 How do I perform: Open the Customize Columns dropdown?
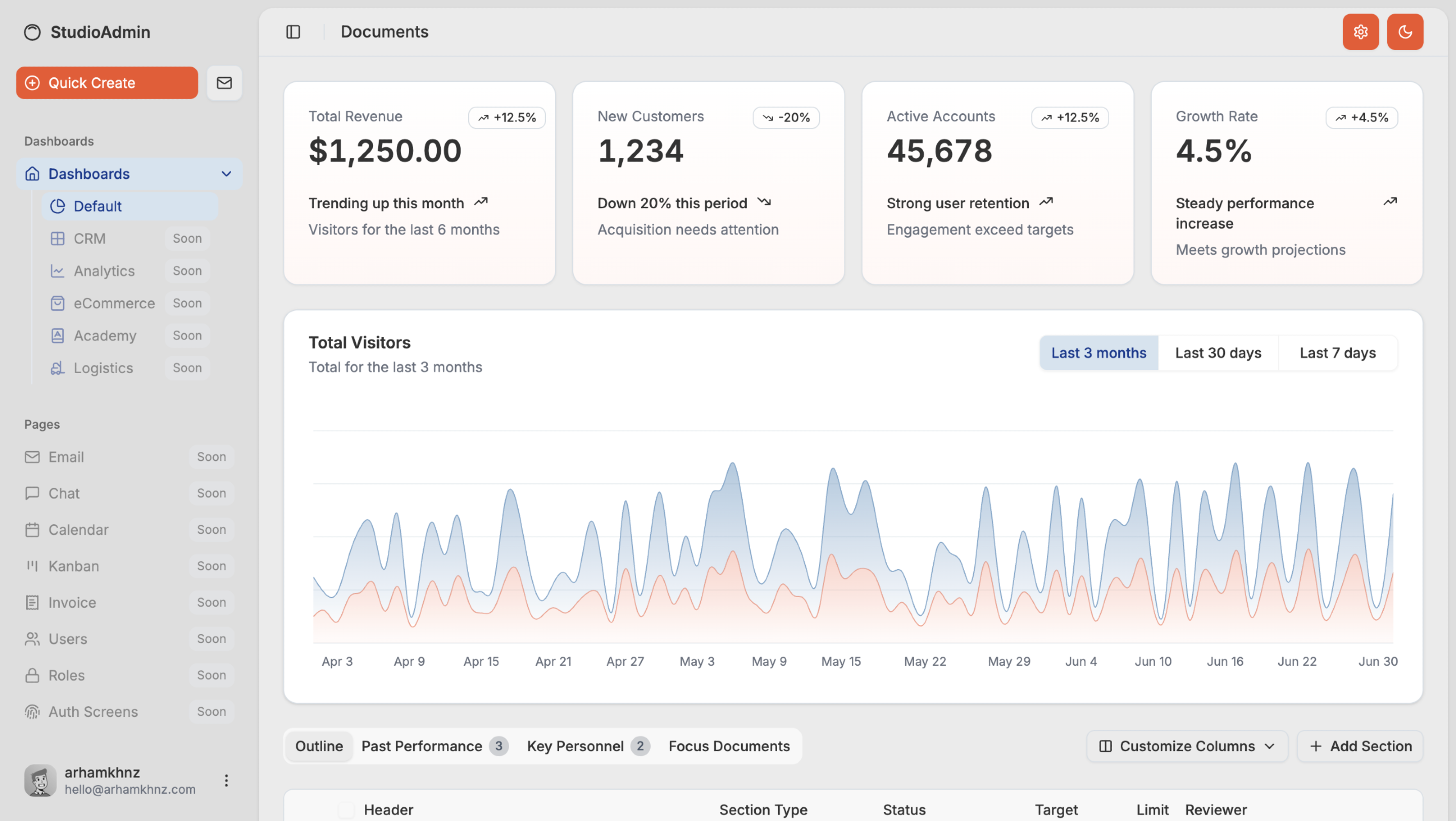(x=1187, y=746)
